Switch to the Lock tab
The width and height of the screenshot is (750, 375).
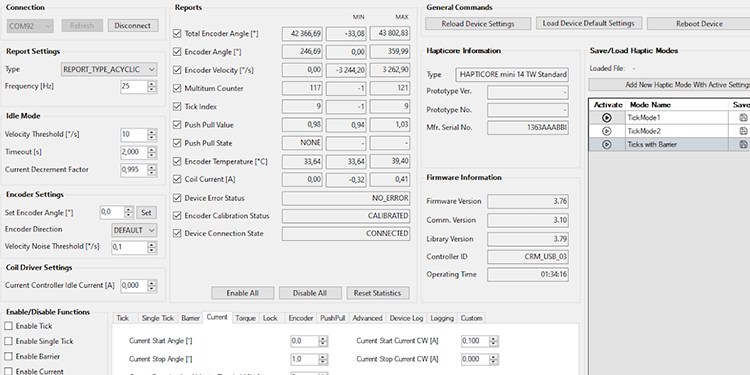[270, 318]
